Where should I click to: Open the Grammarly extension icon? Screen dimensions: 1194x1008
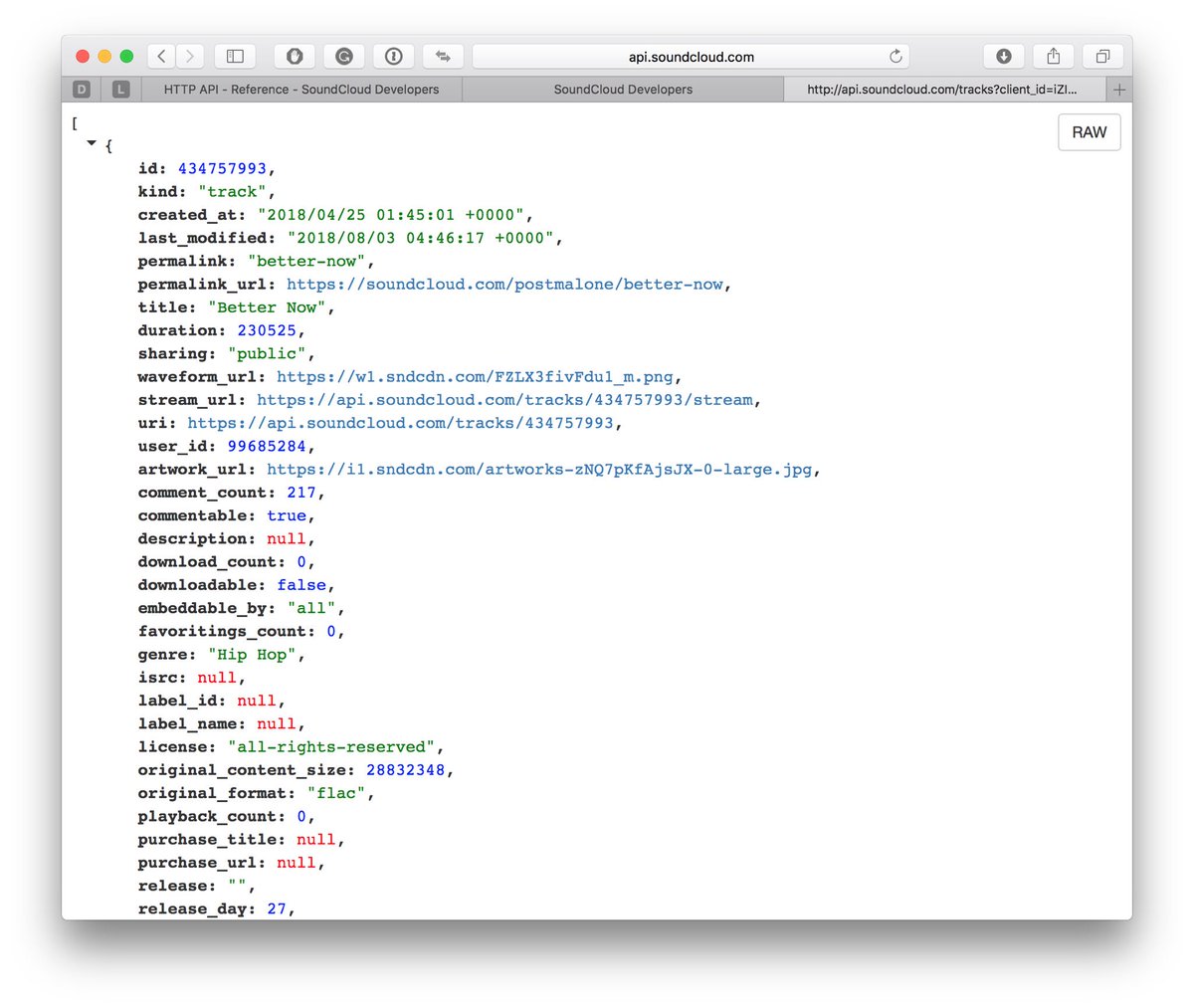[x=344, y=57]
